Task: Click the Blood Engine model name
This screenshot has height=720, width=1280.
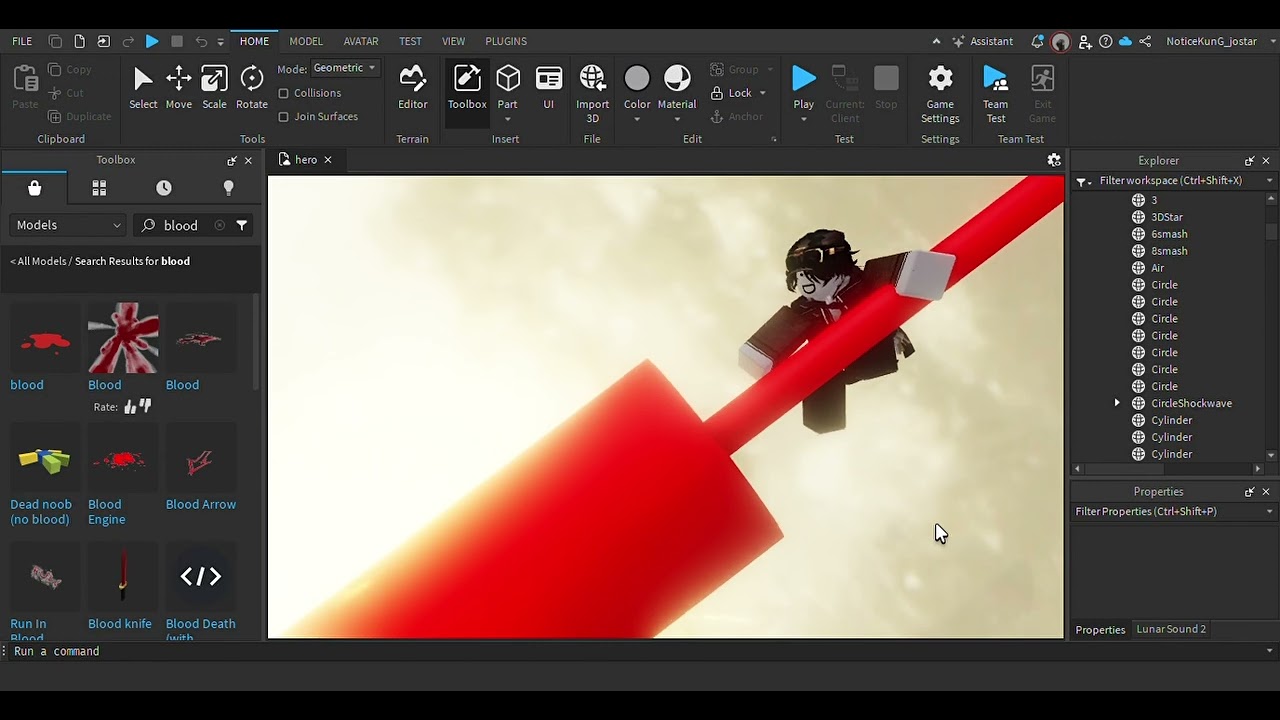Action: 107,512
